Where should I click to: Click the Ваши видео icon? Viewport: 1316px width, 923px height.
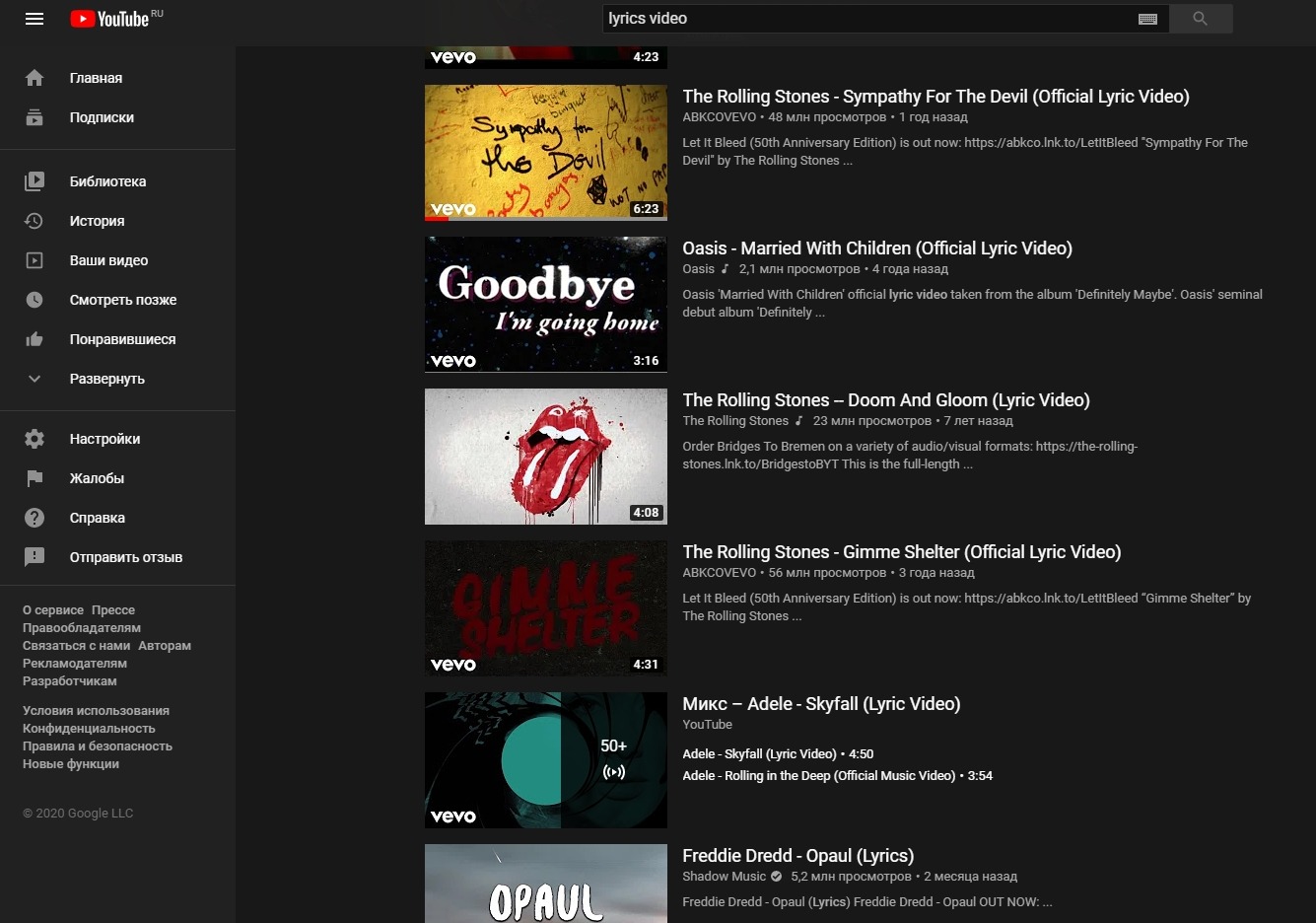(x=35, y=260)
